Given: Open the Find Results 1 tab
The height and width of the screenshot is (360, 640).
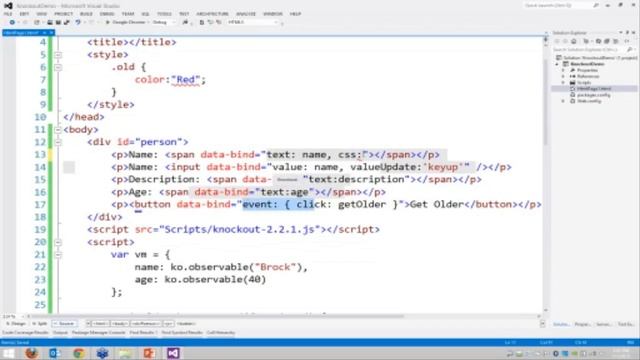Looking at the screenshot, I should click(x=143, y=333).
